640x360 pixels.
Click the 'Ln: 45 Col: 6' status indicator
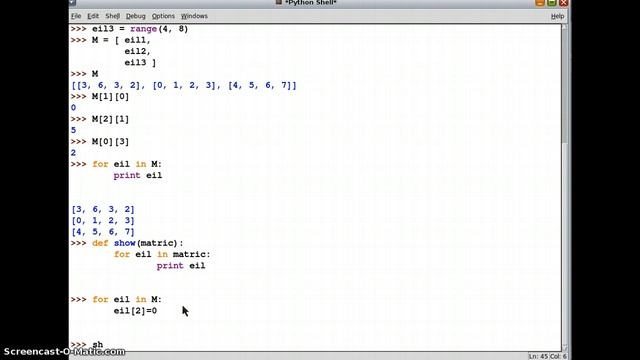548,356
